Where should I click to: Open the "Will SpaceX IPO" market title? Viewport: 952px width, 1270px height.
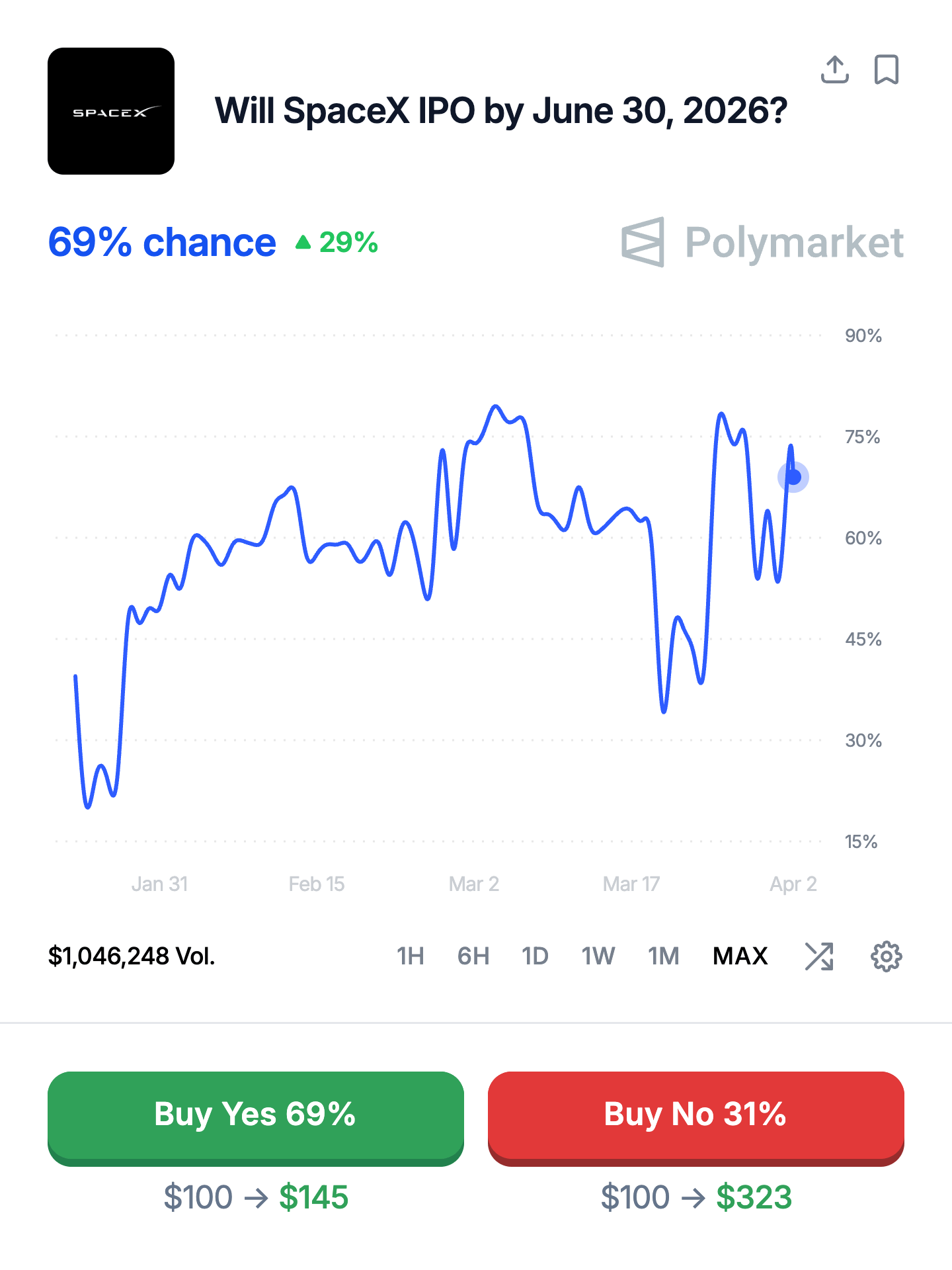tap(501, 110)
